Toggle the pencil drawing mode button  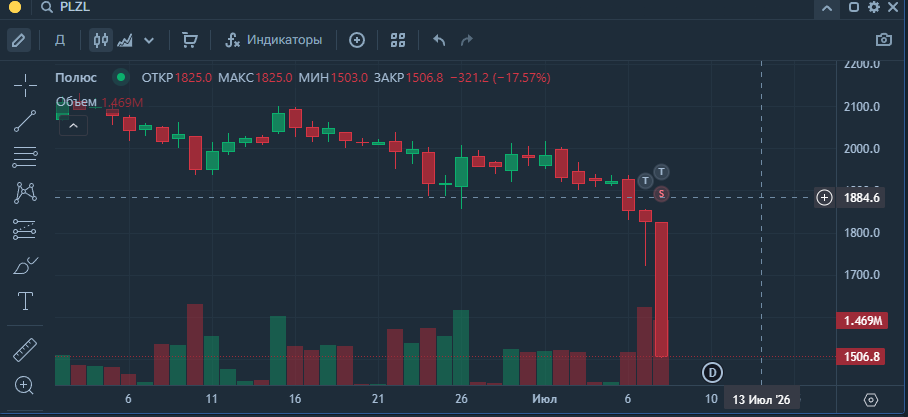click(x=19, y=40)
